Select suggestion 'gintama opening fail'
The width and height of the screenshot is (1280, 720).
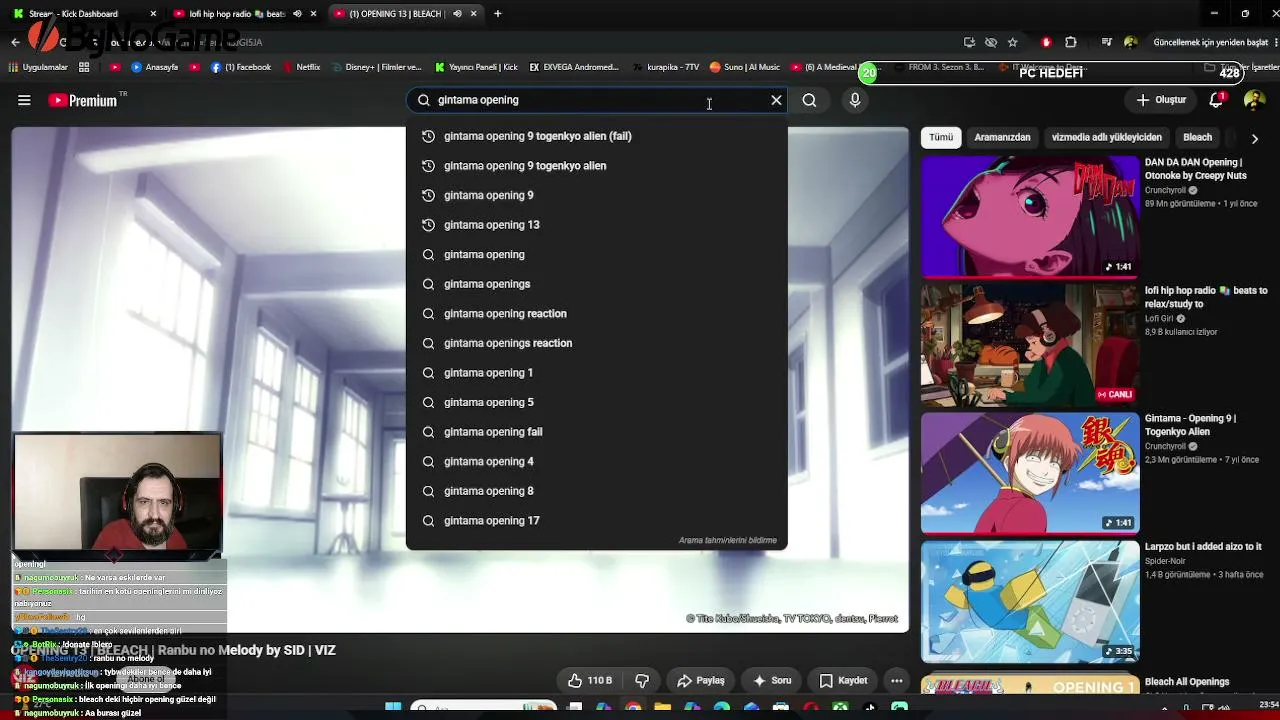[597, 432]
